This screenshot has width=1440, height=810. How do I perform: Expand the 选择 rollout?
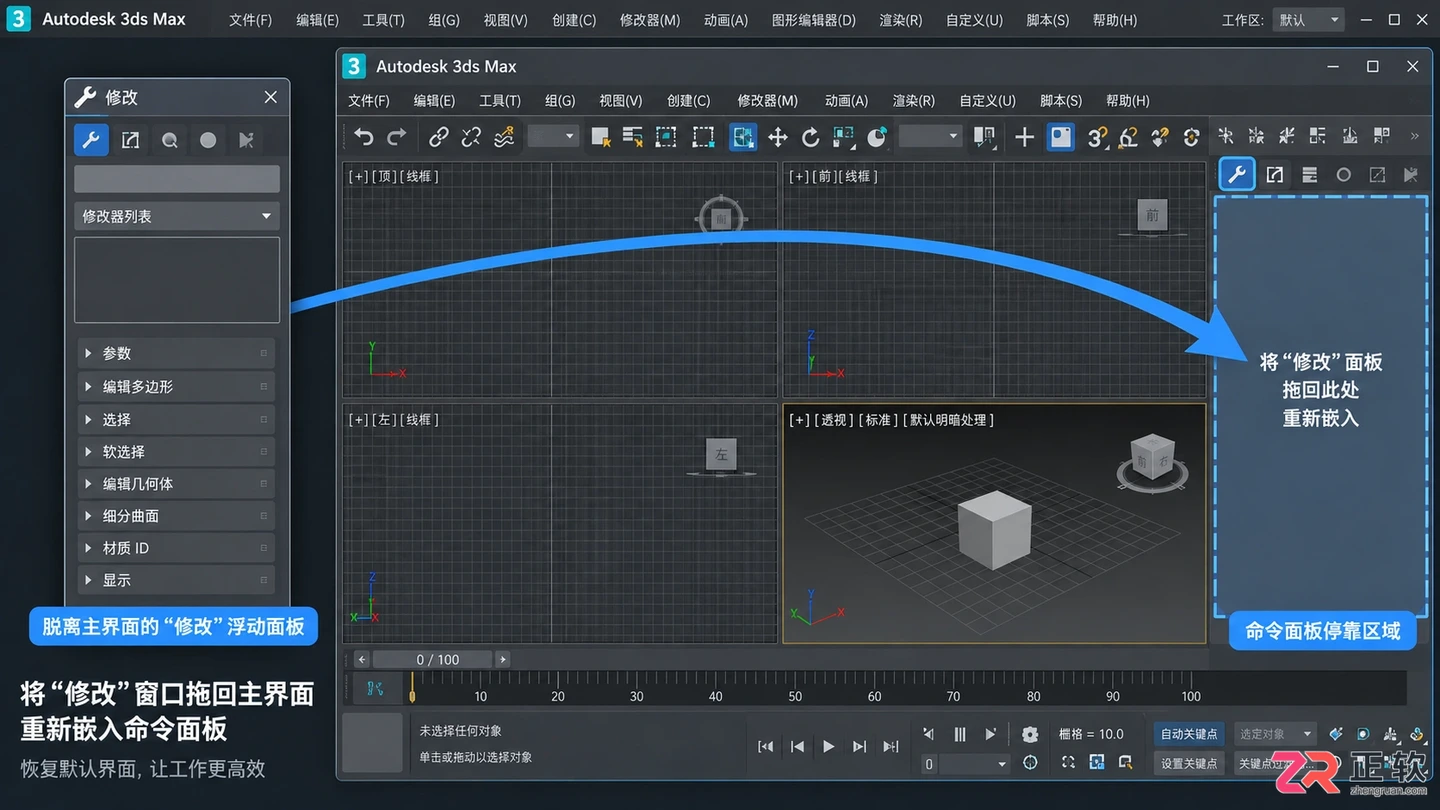(x=176, y=419)
